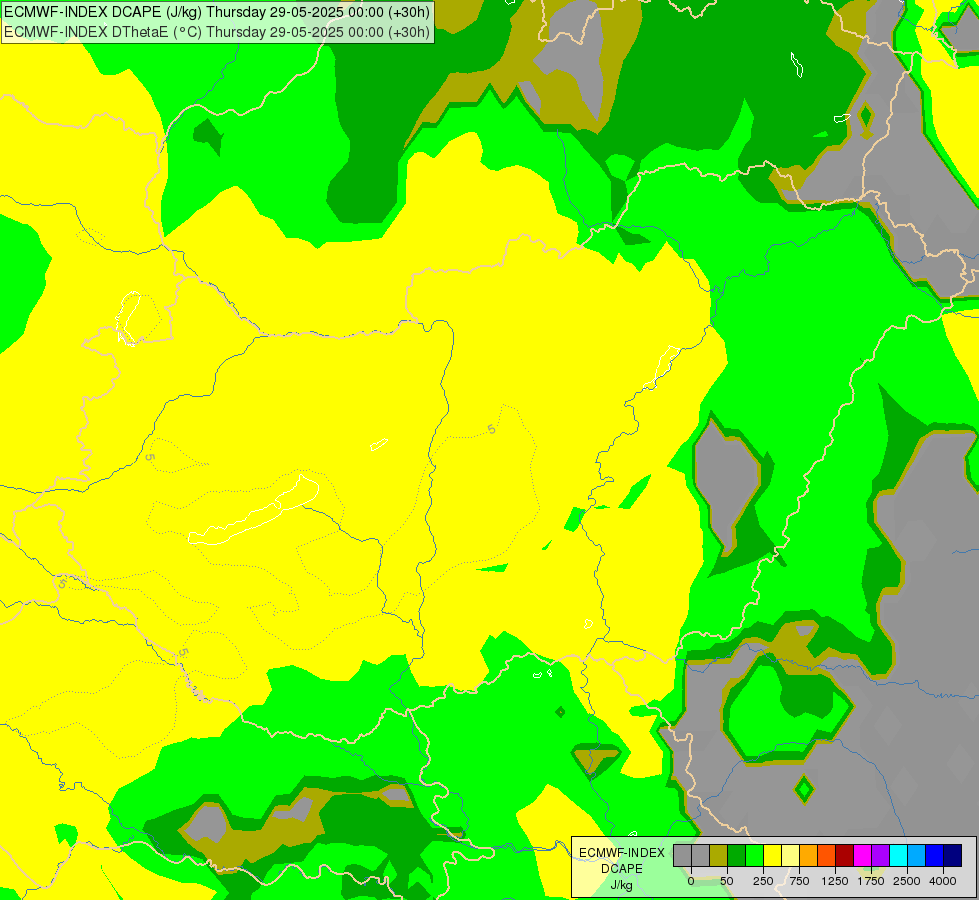Click the pale yellow legend swatch
Viewport: 979px width, 900px height.
[790, 855]
